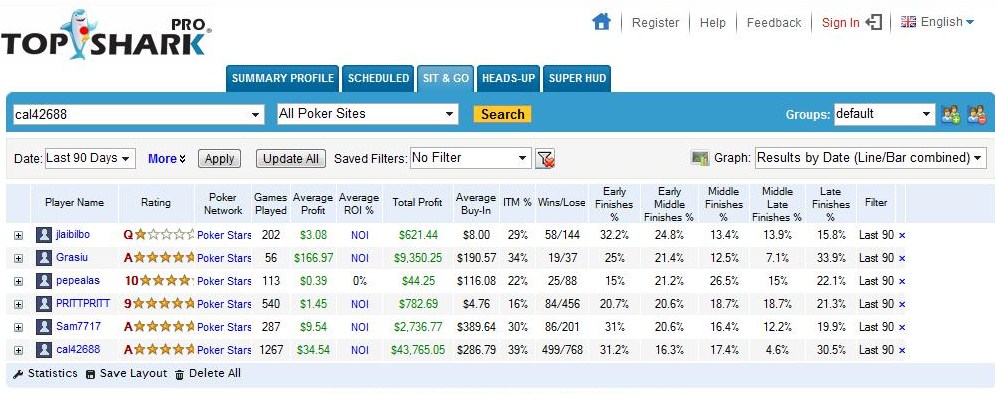Click the yellow Search button
The image size is (995, 394).
[502, 114]
